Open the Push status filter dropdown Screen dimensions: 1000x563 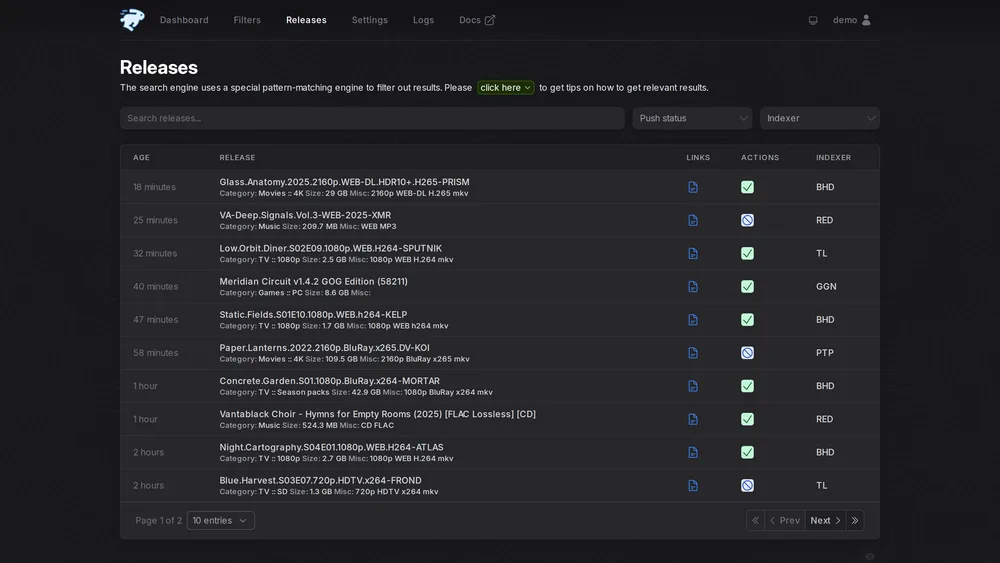click(692, 118)
